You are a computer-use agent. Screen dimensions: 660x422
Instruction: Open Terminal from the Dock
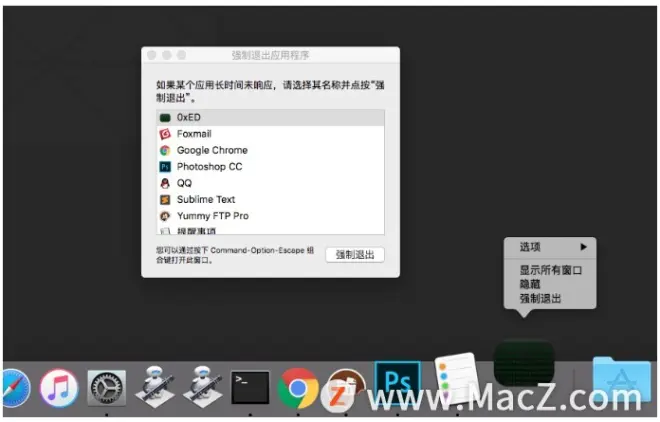point(250,387)
